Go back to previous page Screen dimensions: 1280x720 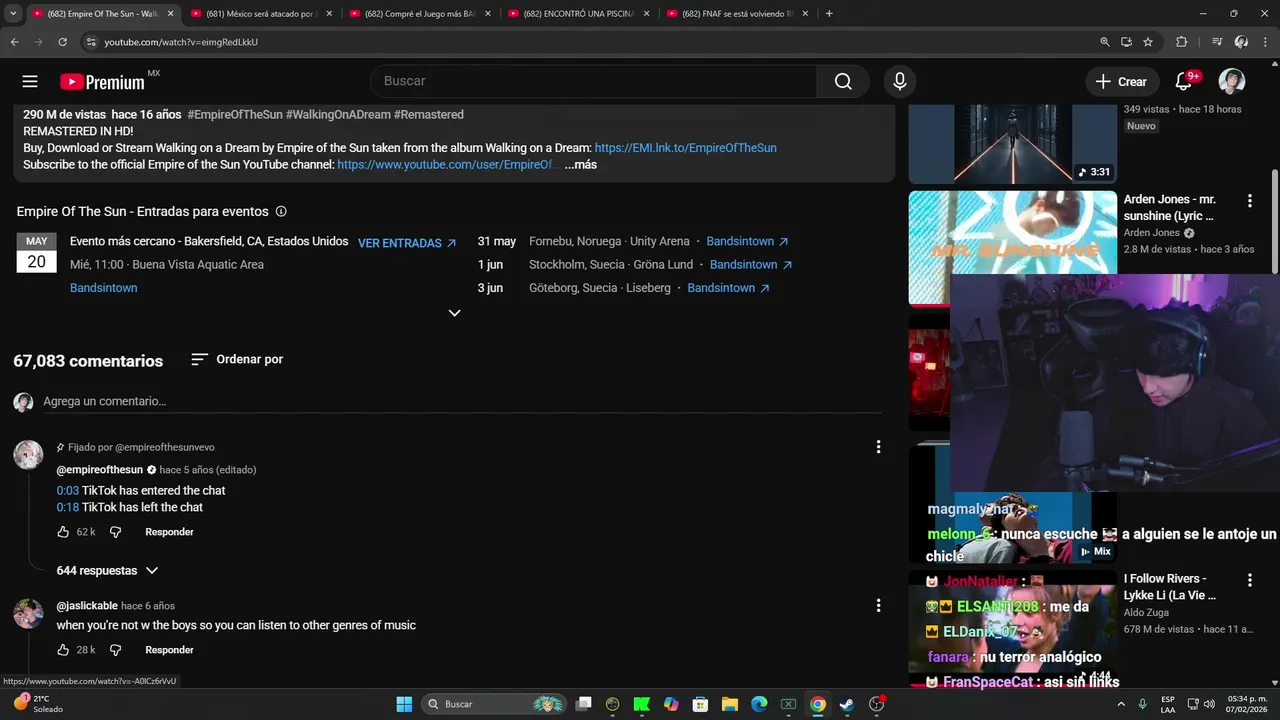14,42
